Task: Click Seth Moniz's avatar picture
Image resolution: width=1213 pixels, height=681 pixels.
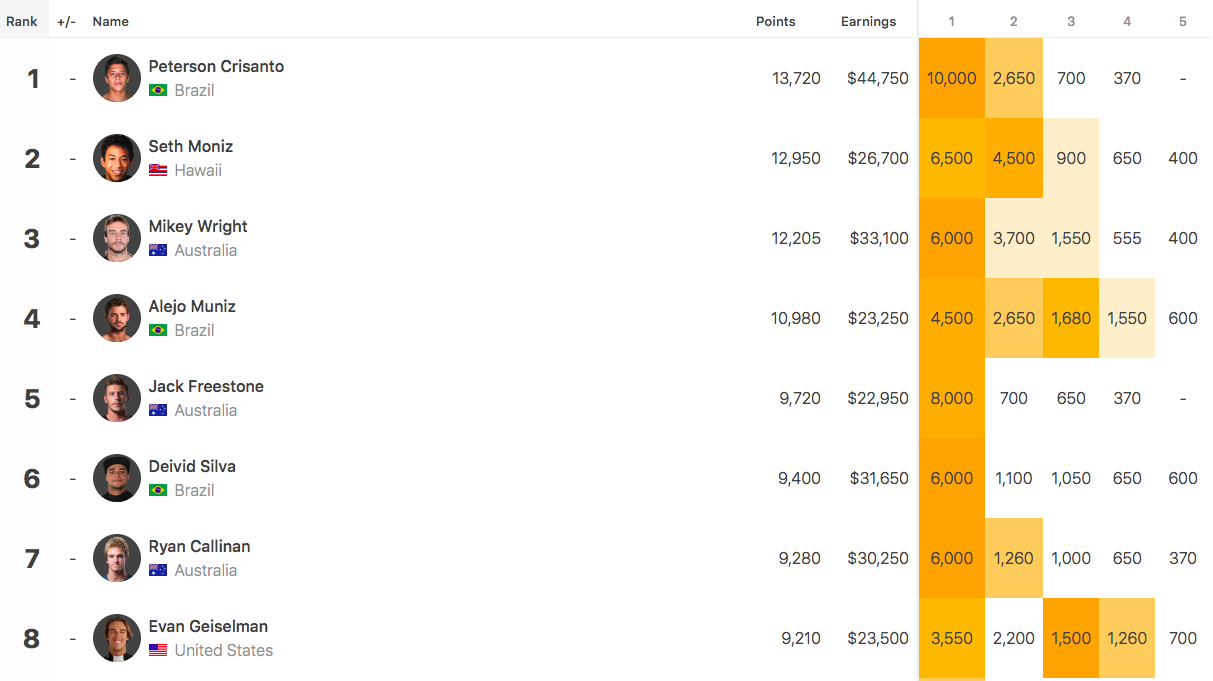Action: point(117,158)
